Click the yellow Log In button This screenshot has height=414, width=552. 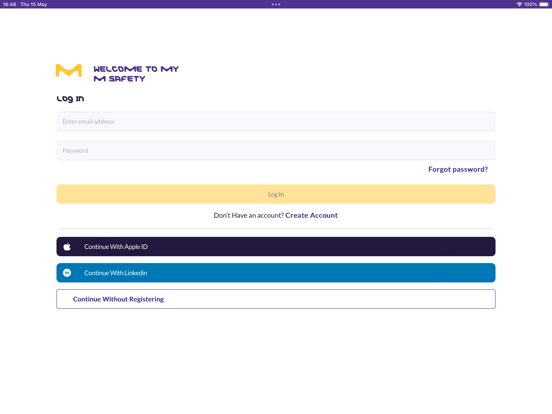tap(276, 194)
